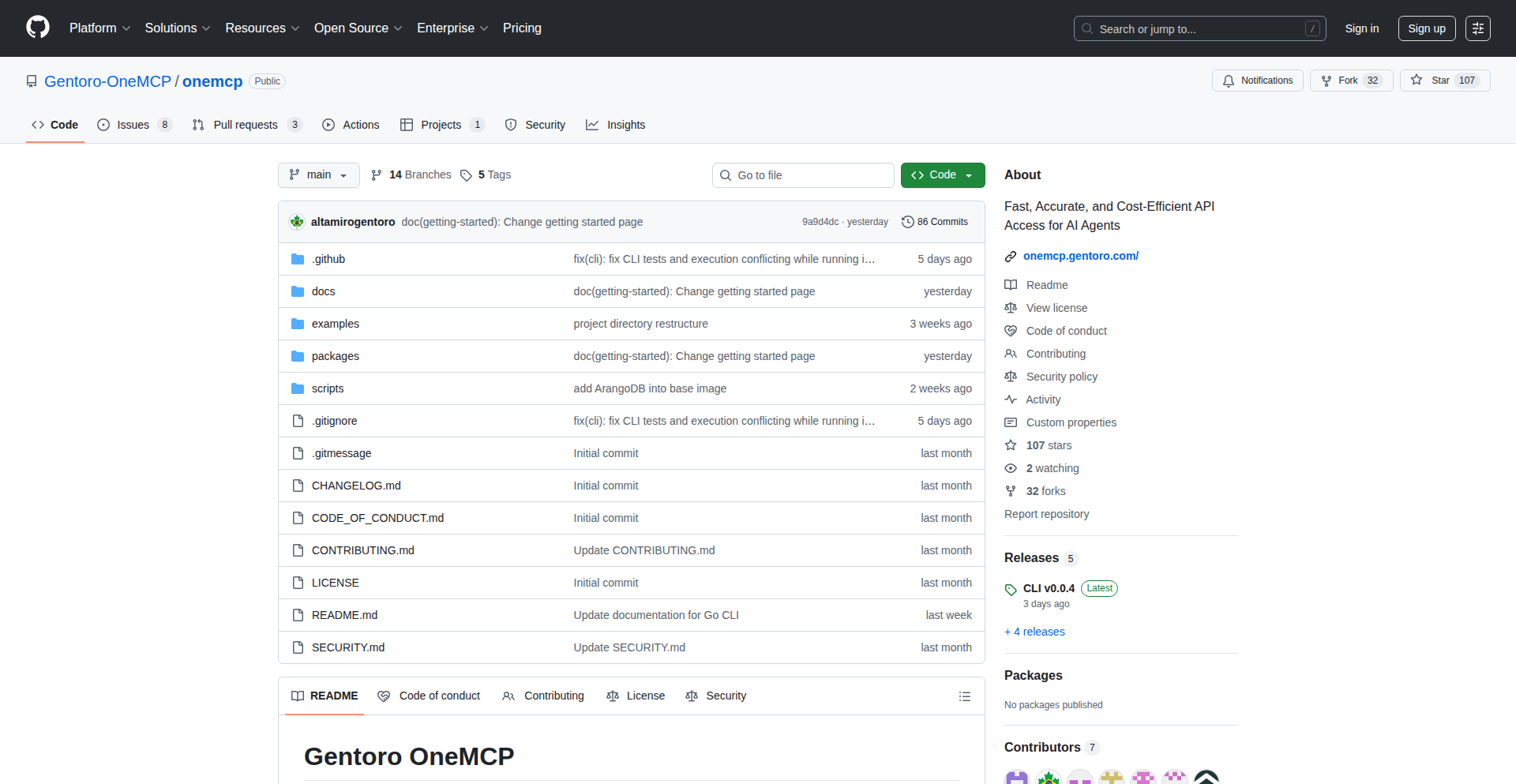View all 14 Branches
Viewport: 1516px width, 784px height.
click(x=411, y=175)
